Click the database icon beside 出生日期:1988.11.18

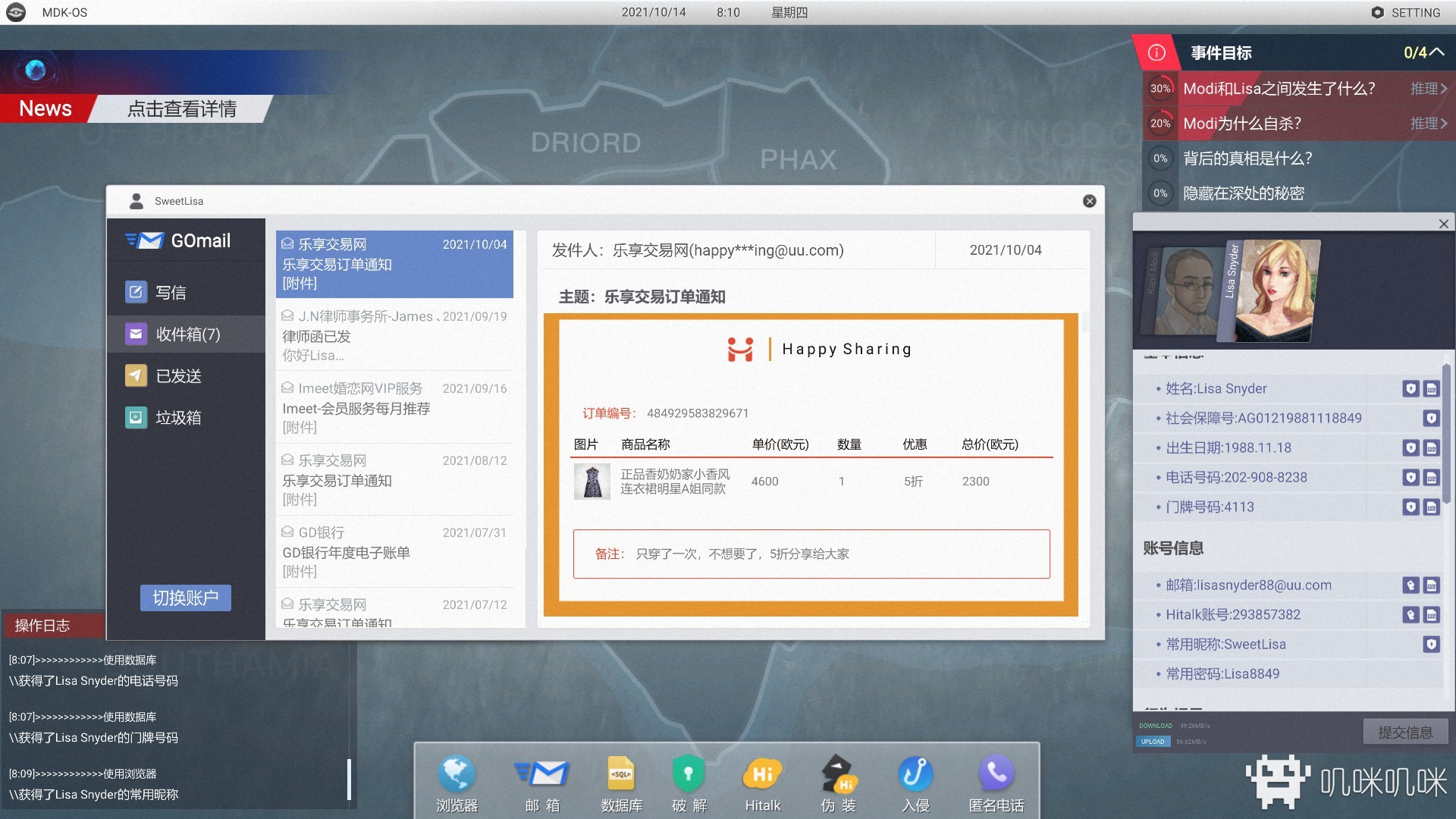[x=1431, y=448]
